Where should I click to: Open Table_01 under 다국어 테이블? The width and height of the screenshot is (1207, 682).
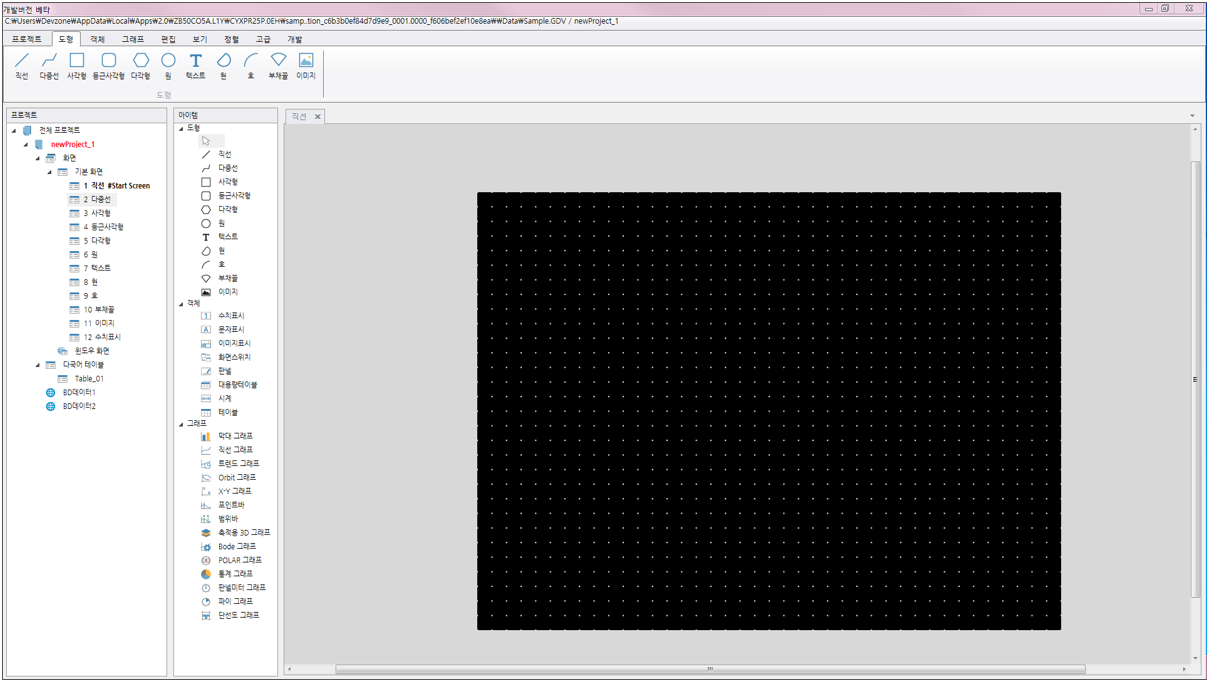click(x=81, y=379)
